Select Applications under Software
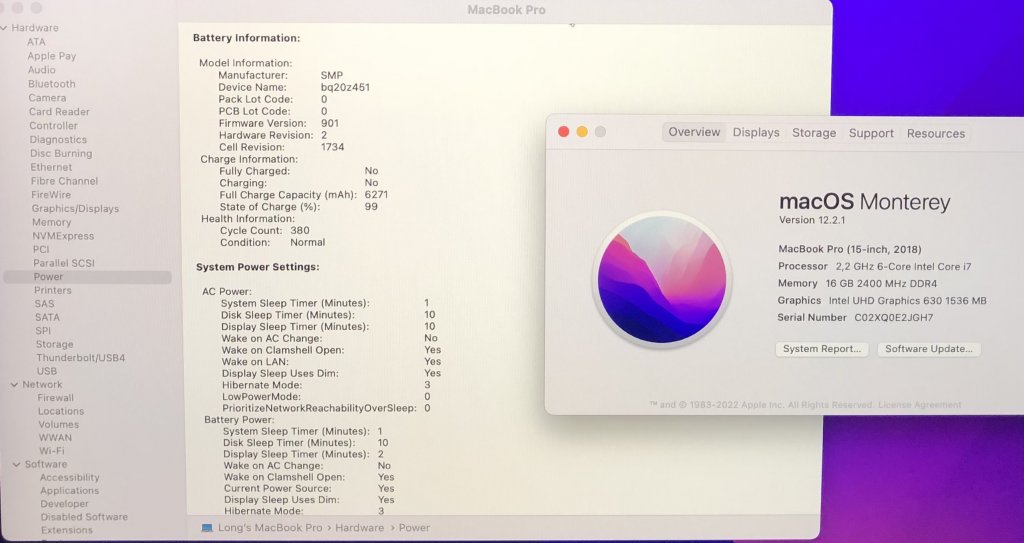Image resolution: width=1024 pixels, height=543 pixels. (69, 491)
